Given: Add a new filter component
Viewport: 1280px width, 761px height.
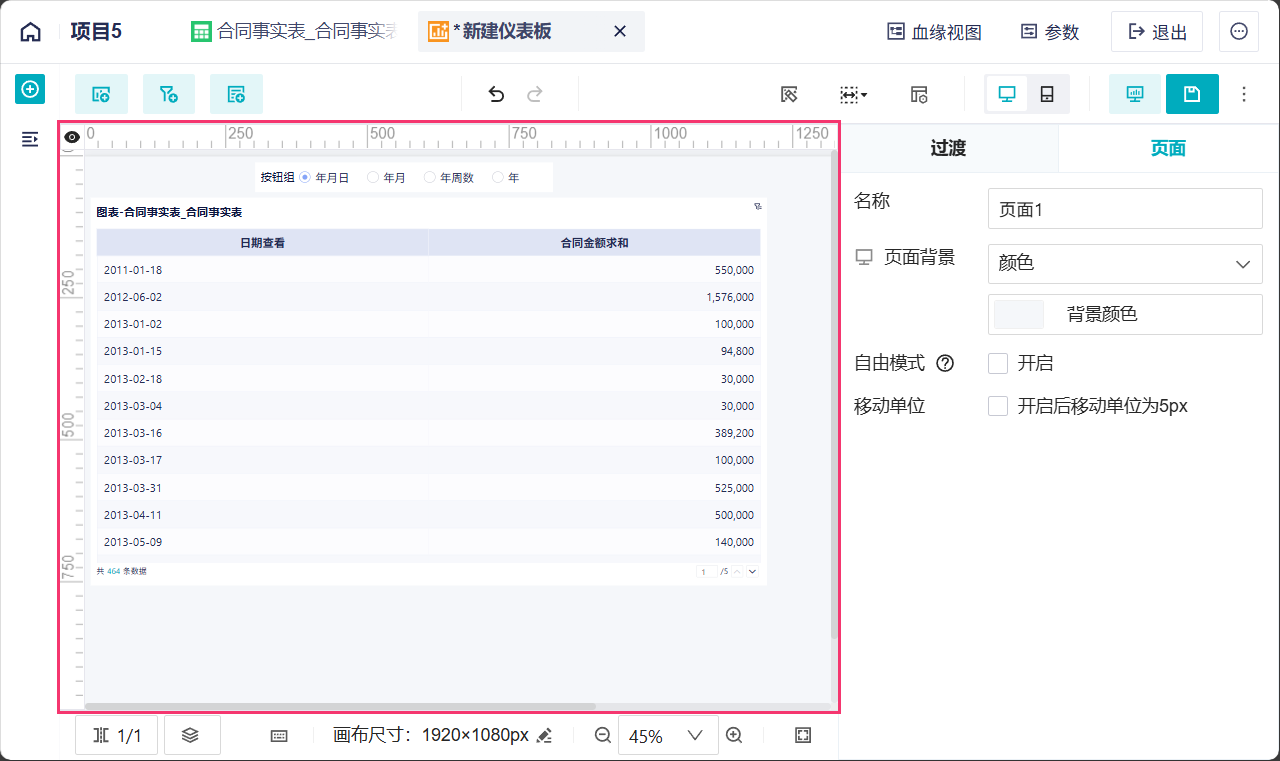Looking at the screenshot, I should tap(169, 94).
